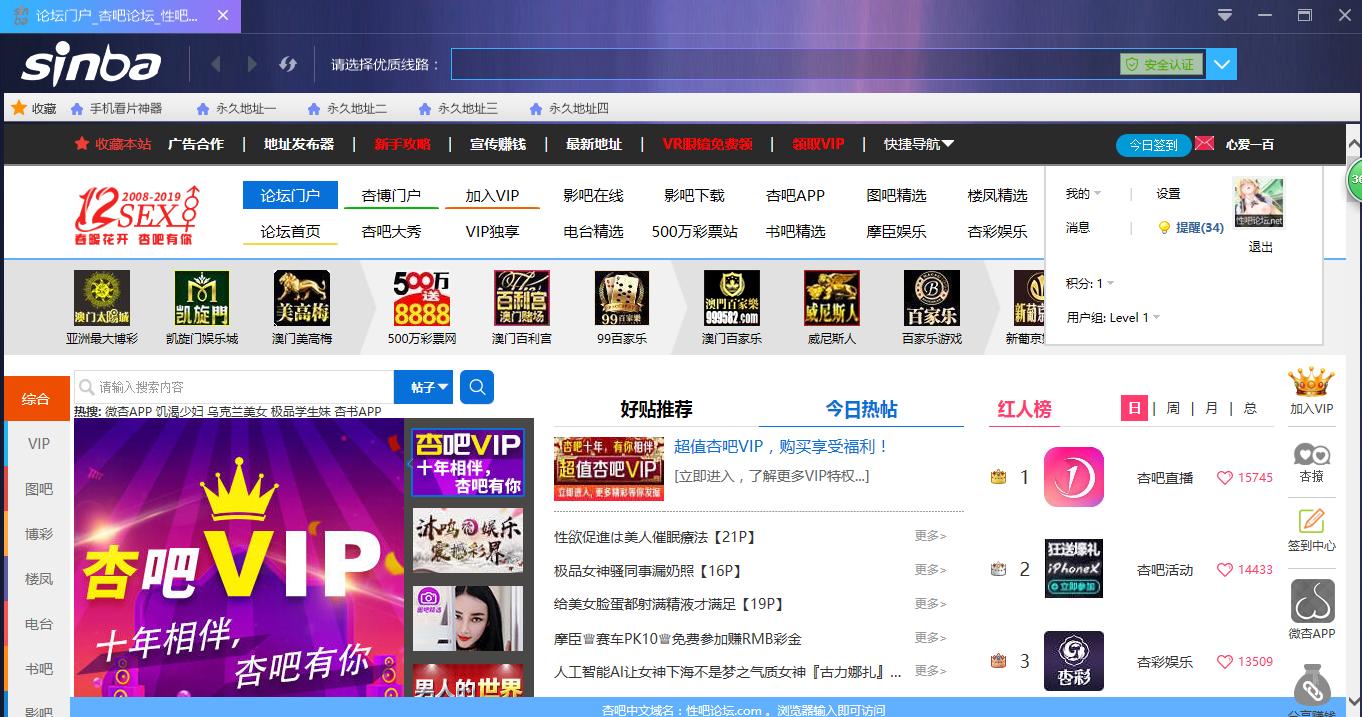Click the Sinba logo
The image size is (1362, 717).
click(x=91, y=65)
